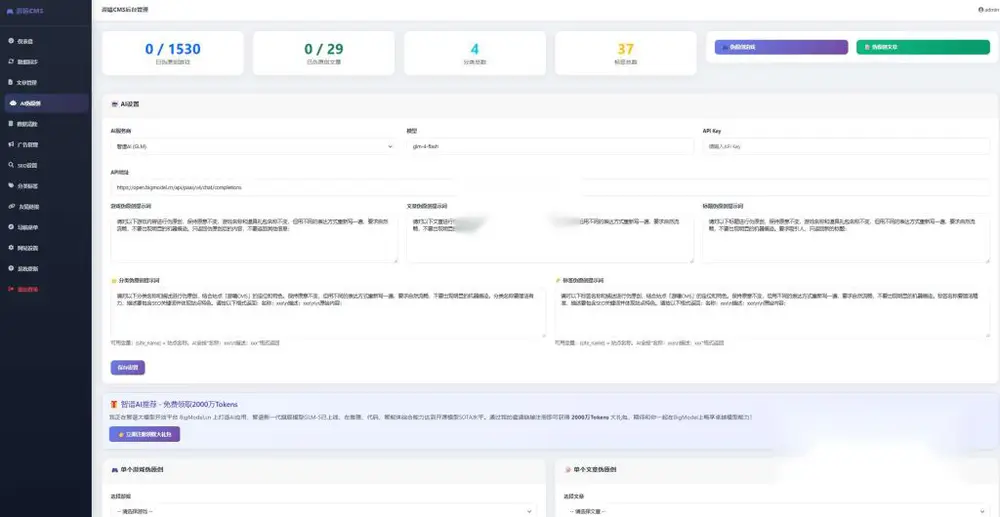Click the green batch rewrite articles button
1000x517 pixels.
click(923, 47)
